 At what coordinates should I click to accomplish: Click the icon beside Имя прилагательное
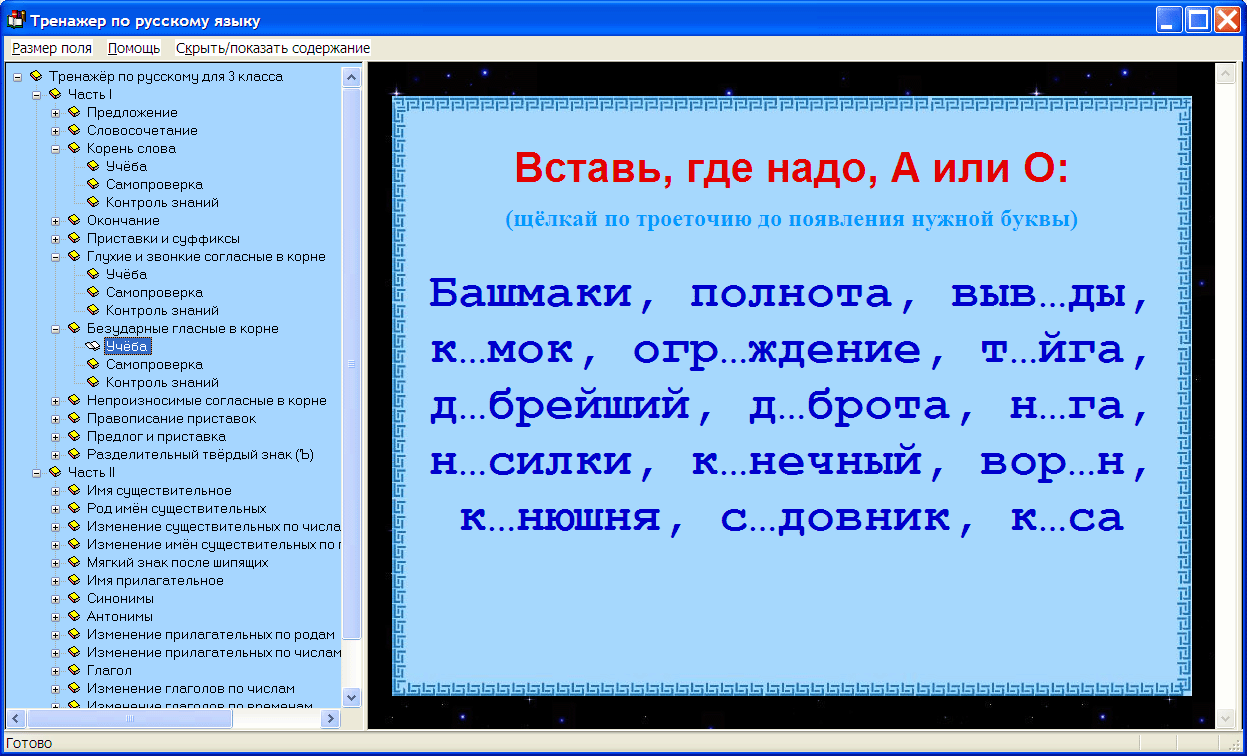[74, 581]
